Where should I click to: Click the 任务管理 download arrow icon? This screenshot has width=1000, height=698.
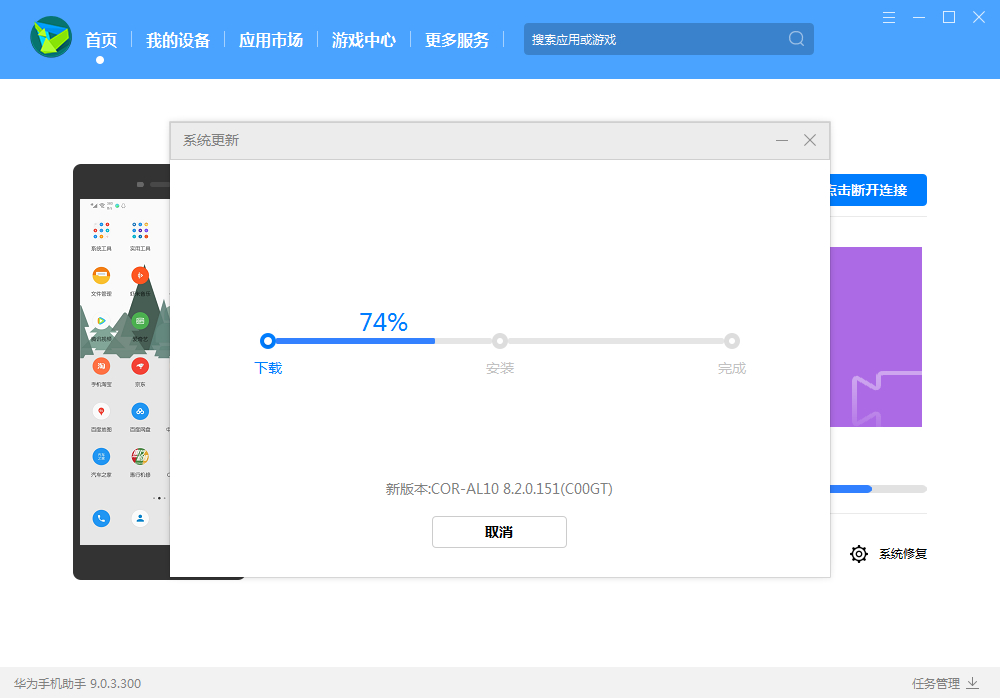(x=973, y=683)
